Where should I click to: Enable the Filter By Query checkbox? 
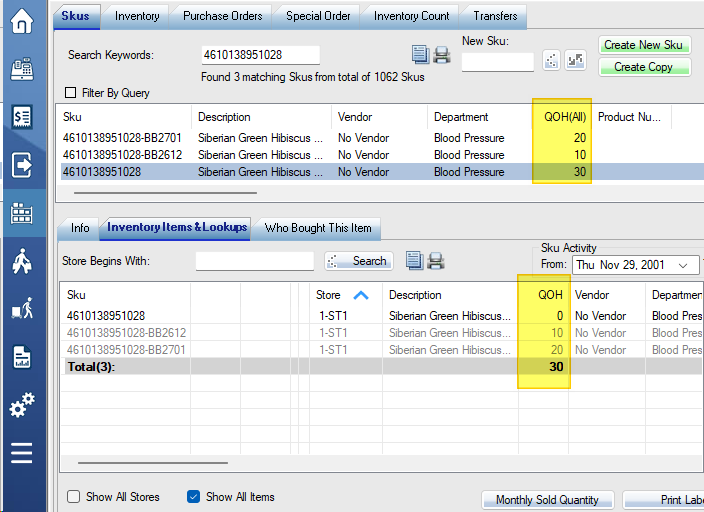71,93
